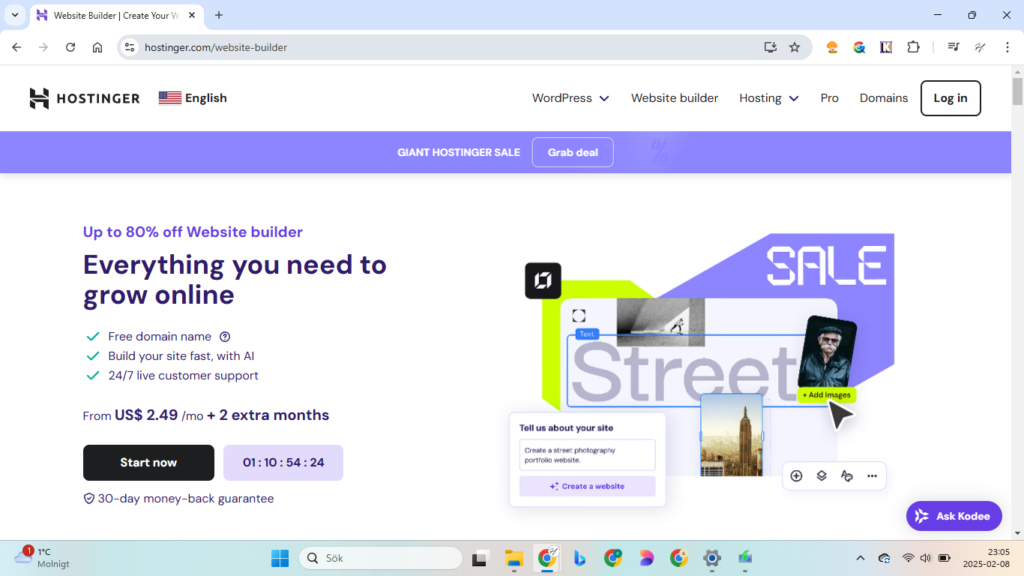Open the taskbar clock and date
This screenshot has height=576, width=1024.
(x=986, y=558)
